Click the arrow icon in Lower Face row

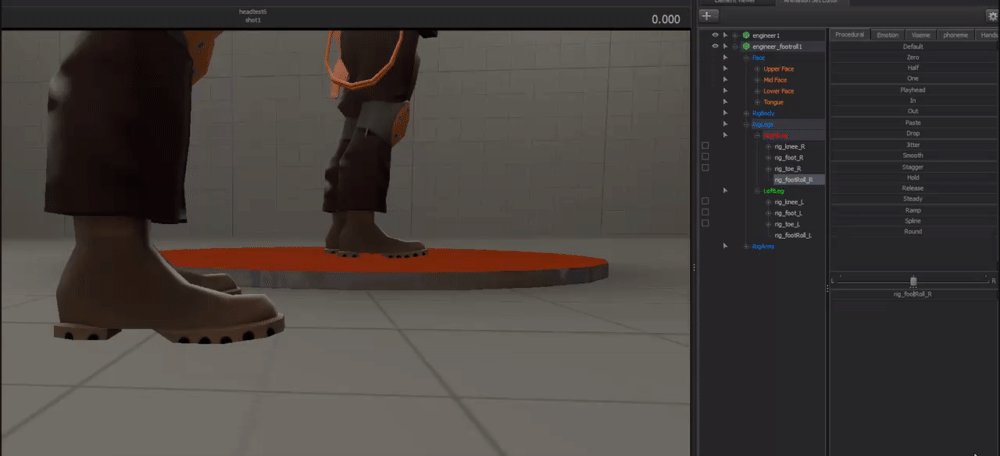click(725, 91)
